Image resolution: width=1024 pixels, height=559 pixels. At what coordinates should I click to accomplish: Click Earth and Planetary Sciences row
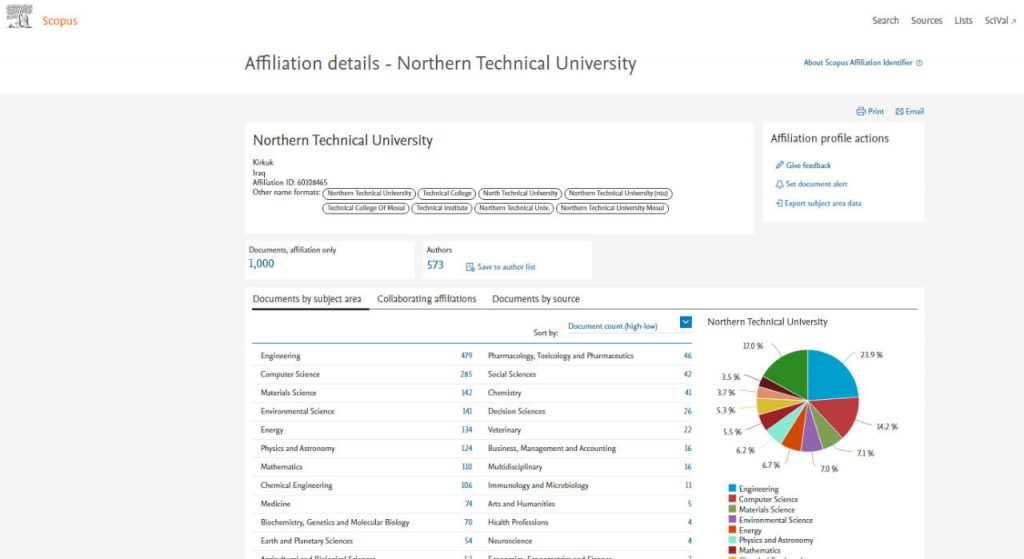click(366, 541)
